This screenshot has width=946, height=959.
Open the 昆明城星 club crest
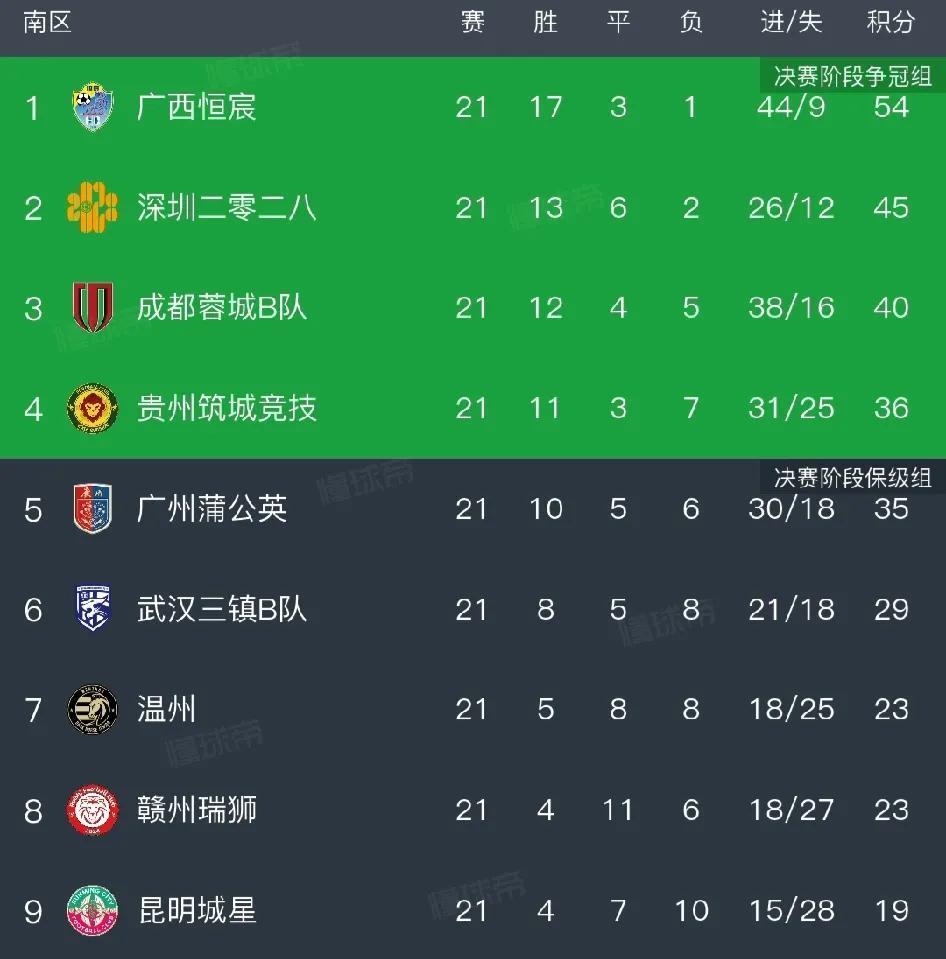pyautogui.click(x=93, y=910)
